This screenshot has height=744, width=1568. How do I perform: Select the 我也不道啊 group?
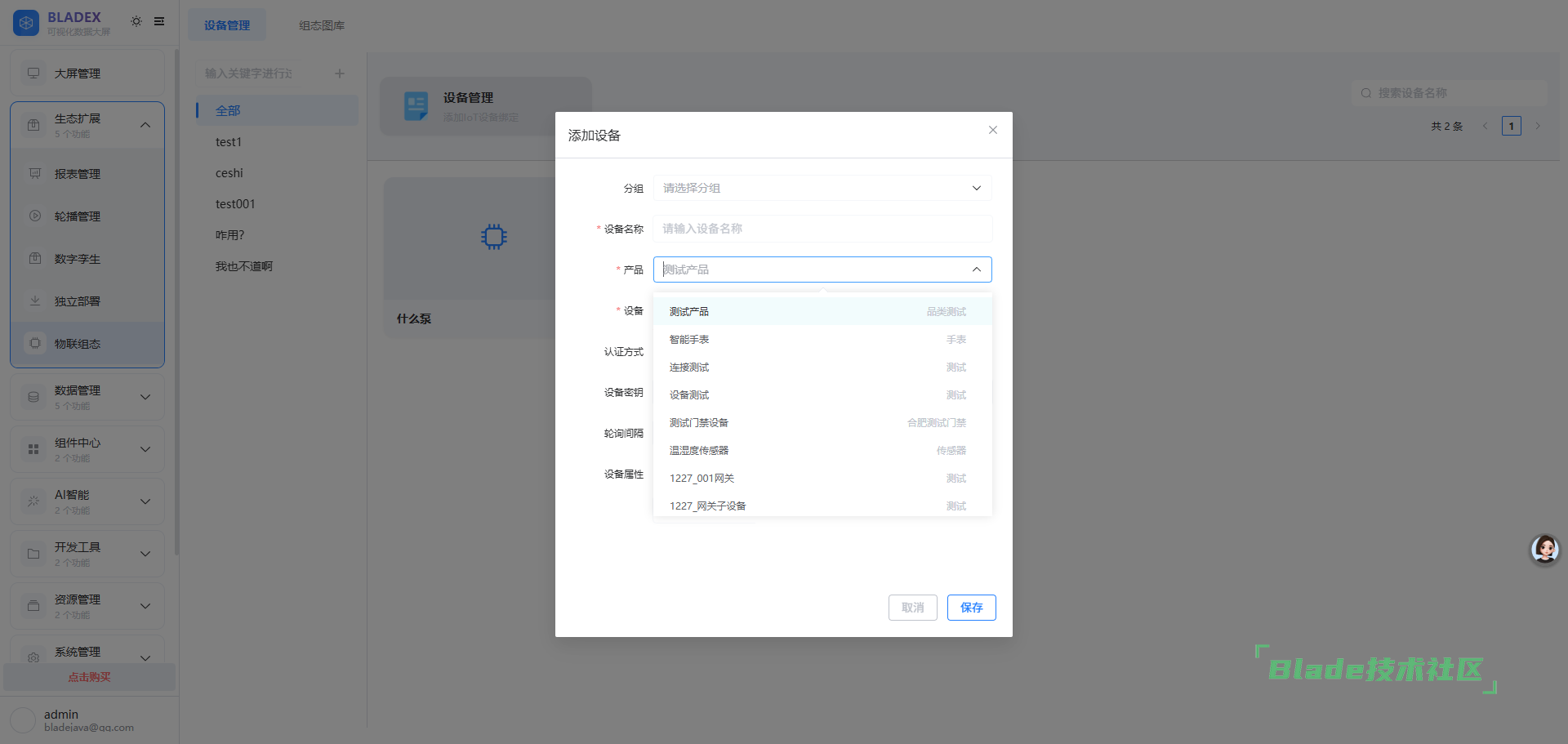click(x=277, y=265)
